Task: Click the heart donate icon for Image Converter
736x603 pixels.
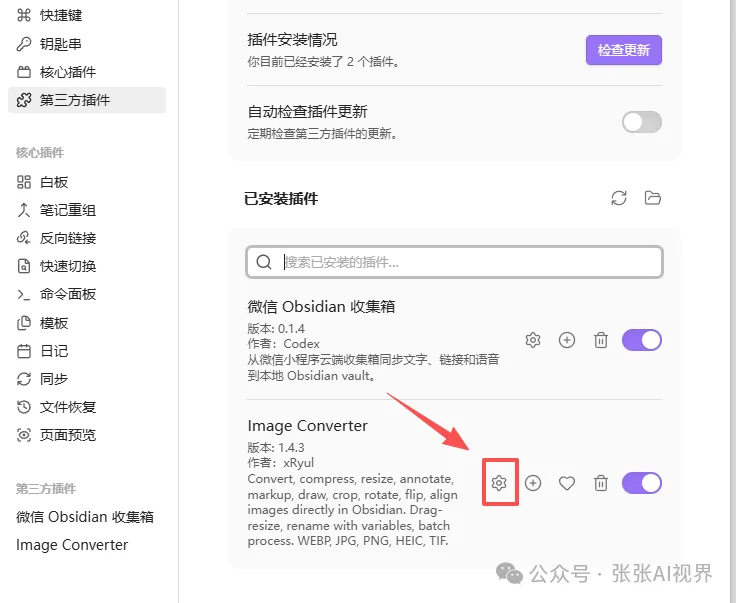Action: click(x=567, y=483)
